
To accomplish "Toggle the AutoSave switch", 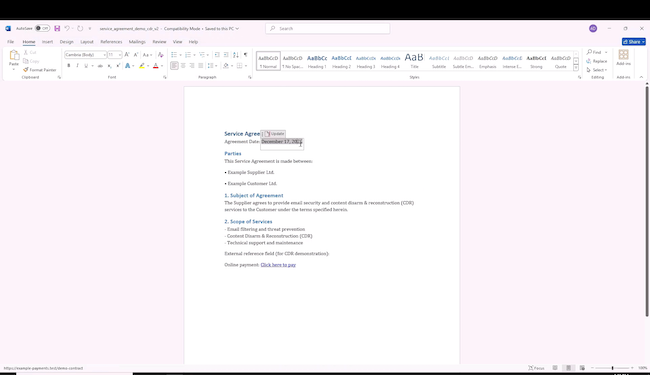I will [x=42, y=29].
